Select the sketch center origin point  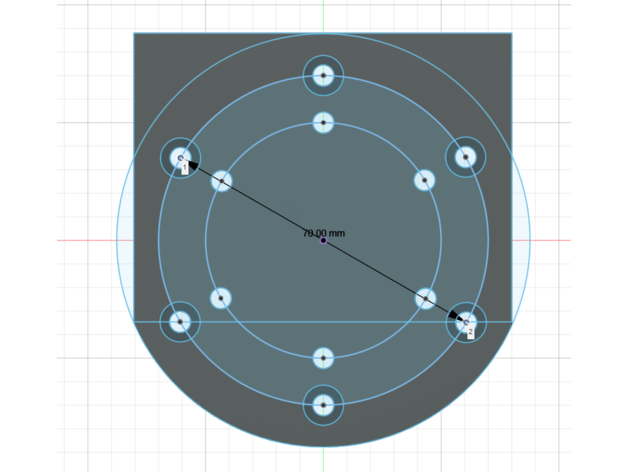pos(323,240)
